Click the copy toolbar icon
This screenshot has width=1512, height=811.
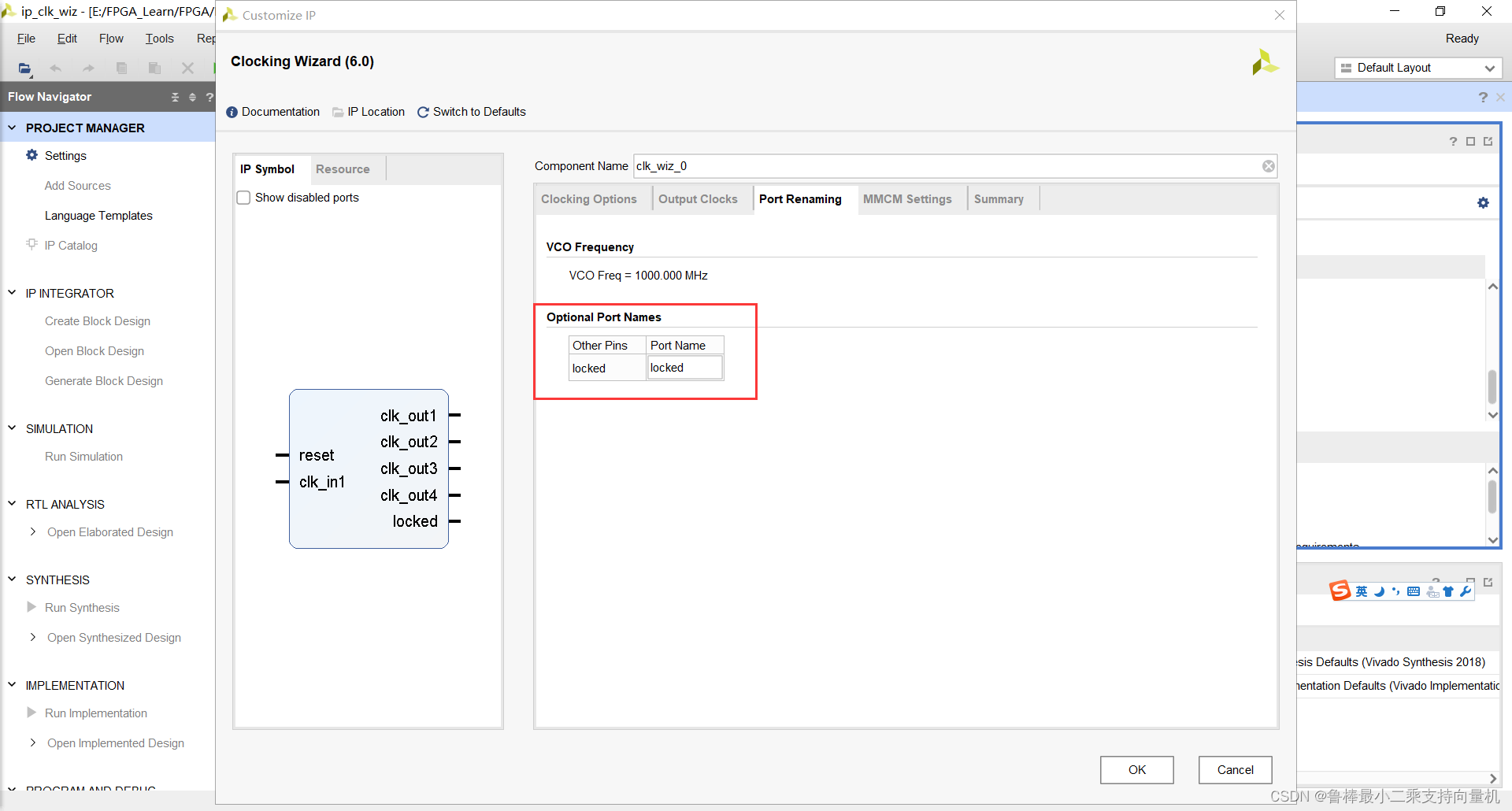(x=121, y=69)
